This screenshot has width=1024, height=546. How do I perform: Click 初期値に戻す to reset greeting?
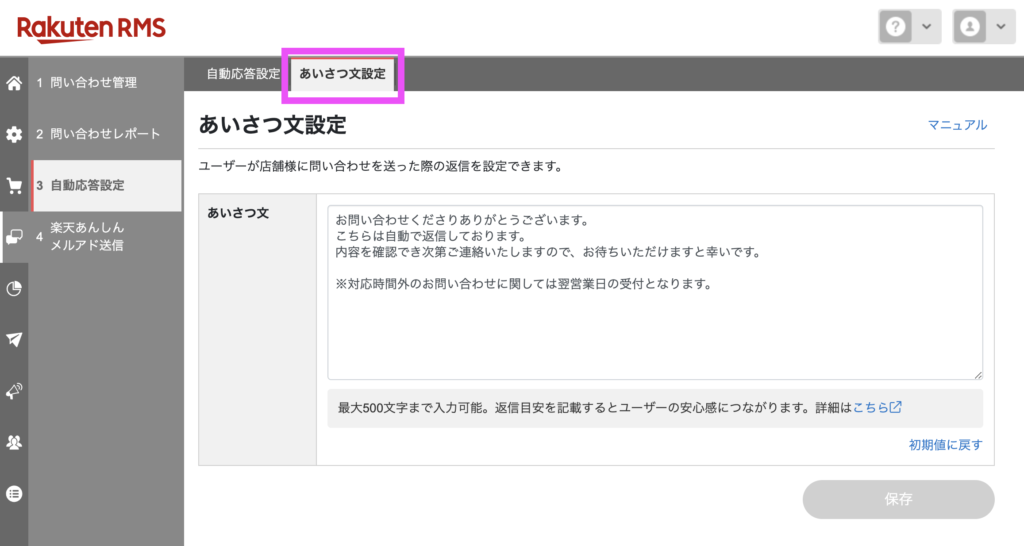(x=946, y=445)
